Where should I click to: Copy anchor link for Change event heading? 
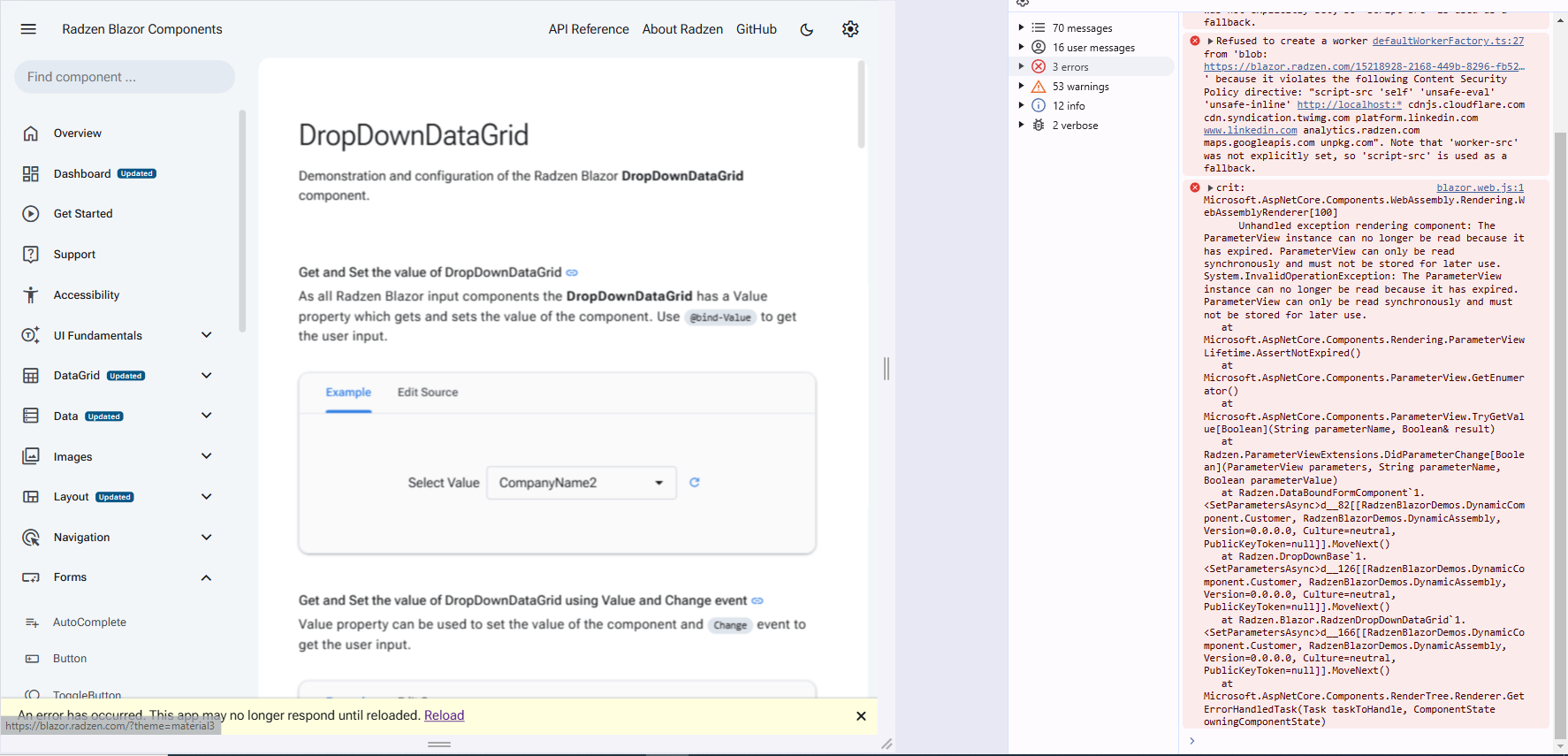click(757, 600)
